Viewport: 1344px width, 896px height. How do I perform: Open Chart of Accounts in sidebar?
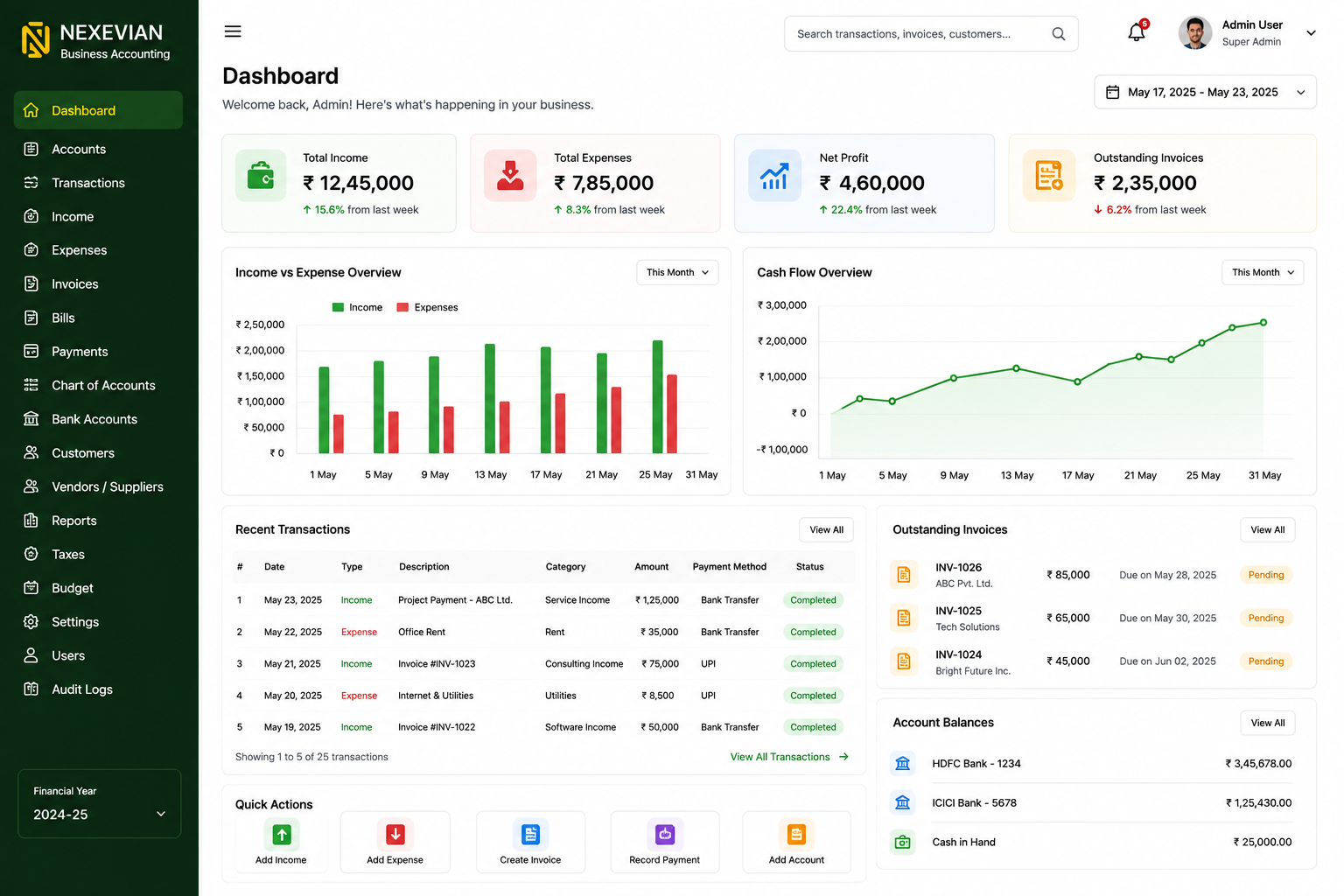[98, 386]
